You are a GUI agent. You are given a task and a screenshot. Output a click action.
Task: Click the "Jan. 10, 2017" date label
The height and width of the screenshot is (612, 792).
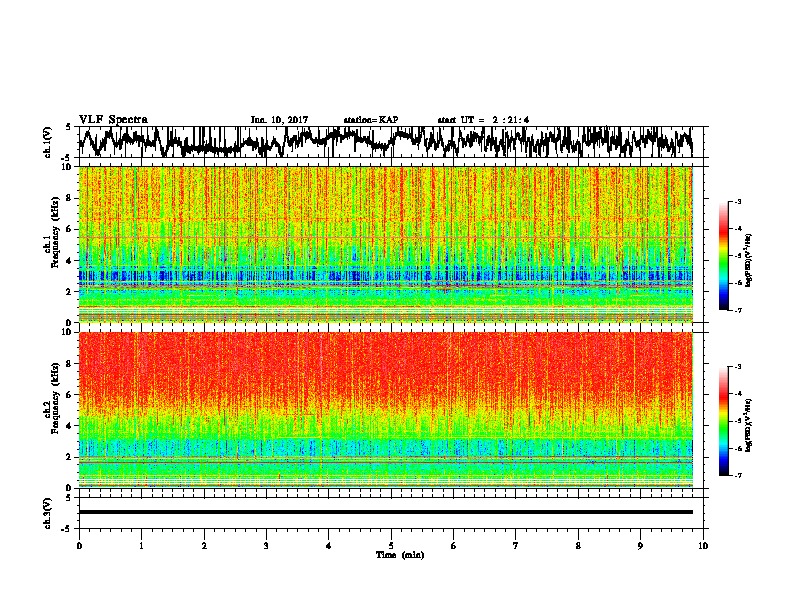tap(279, 120)
